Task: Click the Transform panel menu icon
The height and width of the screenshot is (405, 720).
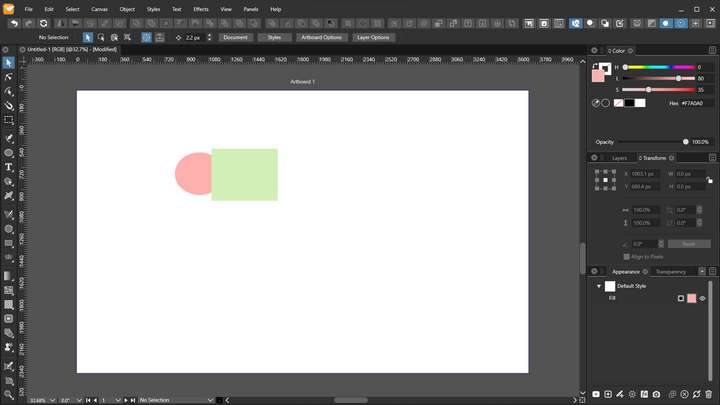Action: coord(712,158)
